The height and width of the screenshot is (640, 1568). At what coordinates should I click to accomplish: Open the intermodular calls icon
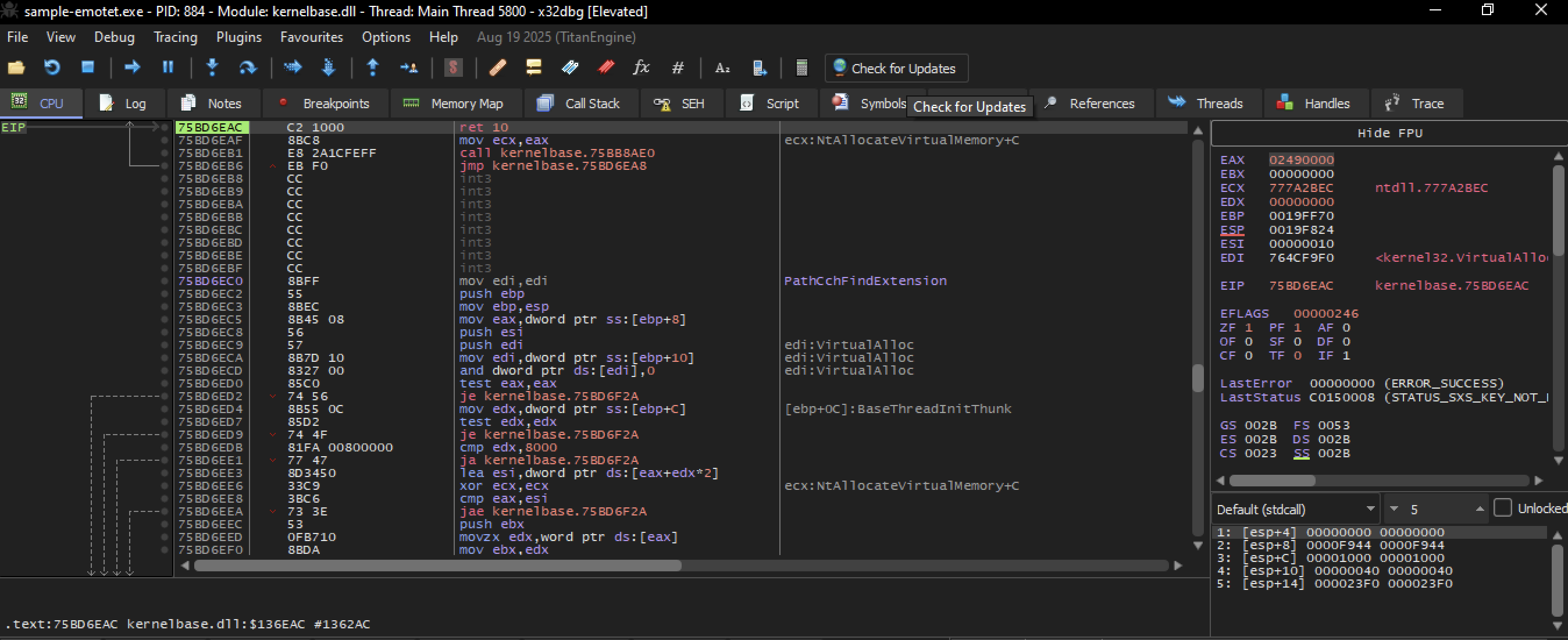coord(759,67)
